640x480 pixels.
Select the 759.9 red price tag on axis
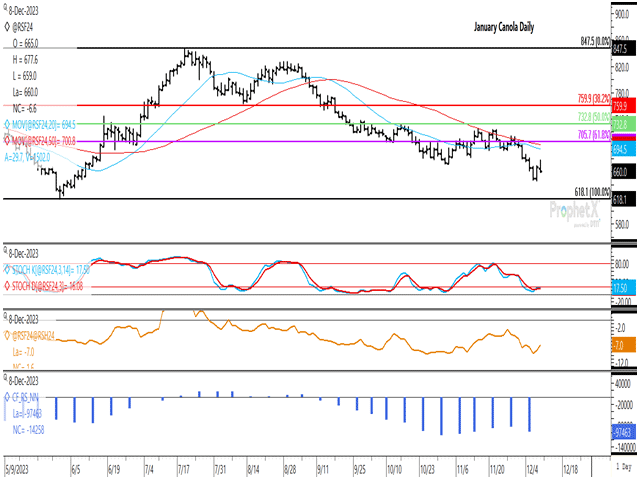tap(619, 105)
